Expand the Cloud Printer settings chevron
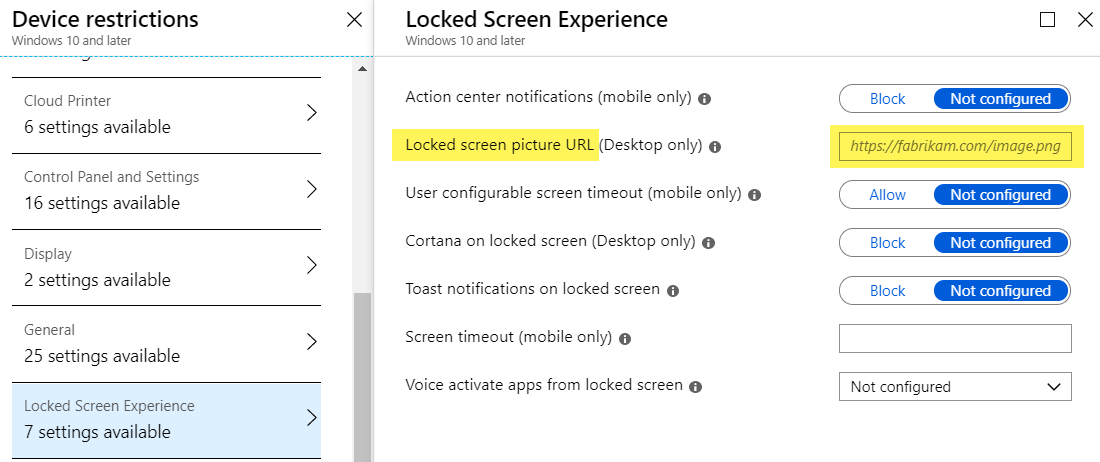Viewport: 1100px width, 462px height. coord(311,113)
